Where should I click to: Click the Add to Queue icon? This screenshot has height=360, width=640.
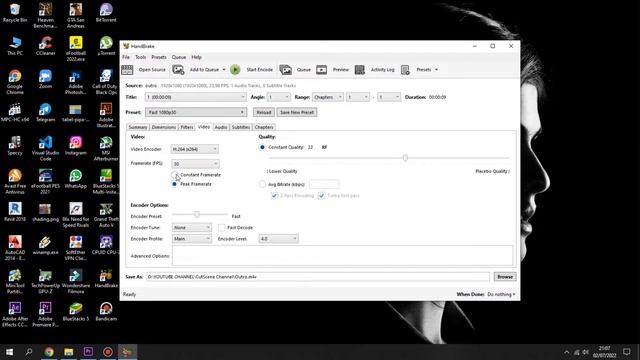coord(178,70)
